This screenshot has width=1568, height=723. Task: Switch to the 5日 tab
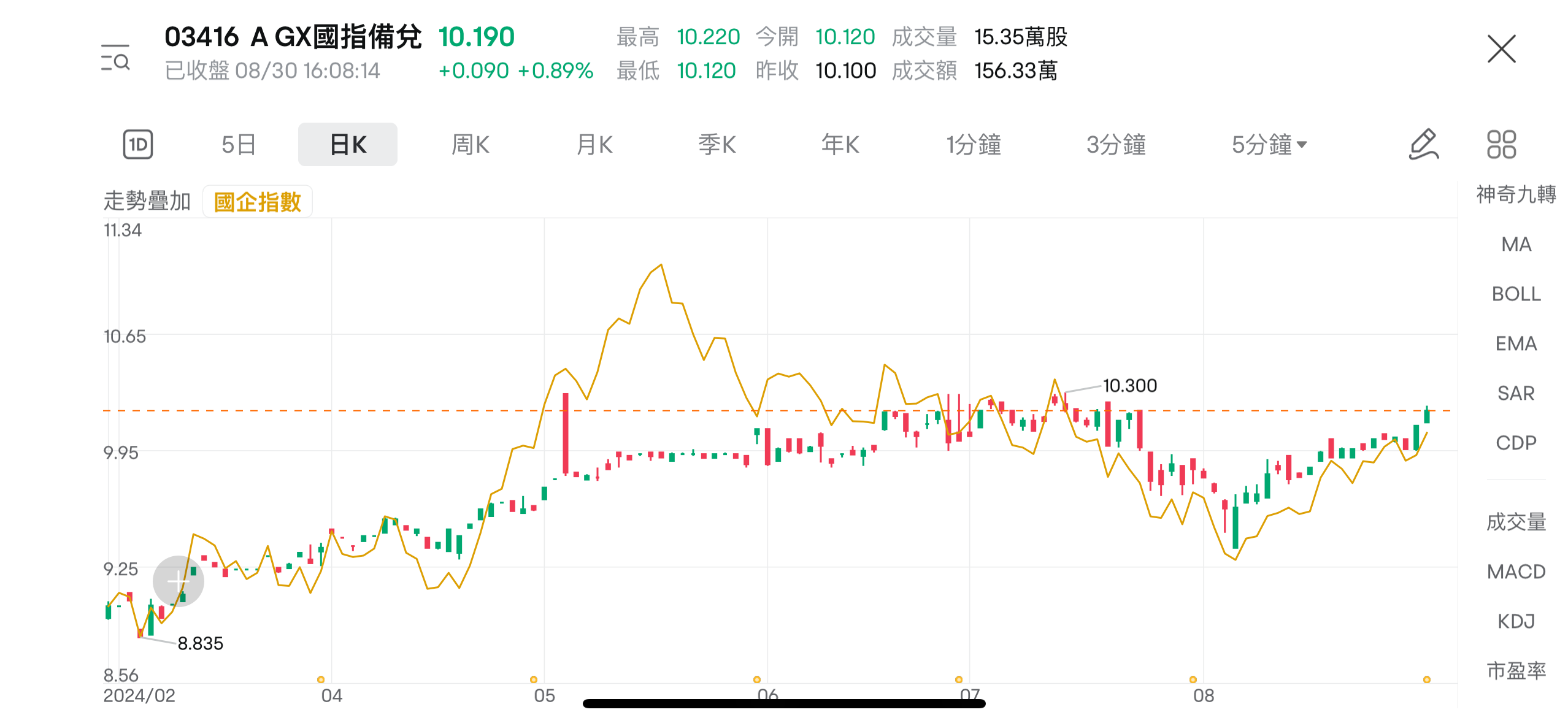pos(238,145)
